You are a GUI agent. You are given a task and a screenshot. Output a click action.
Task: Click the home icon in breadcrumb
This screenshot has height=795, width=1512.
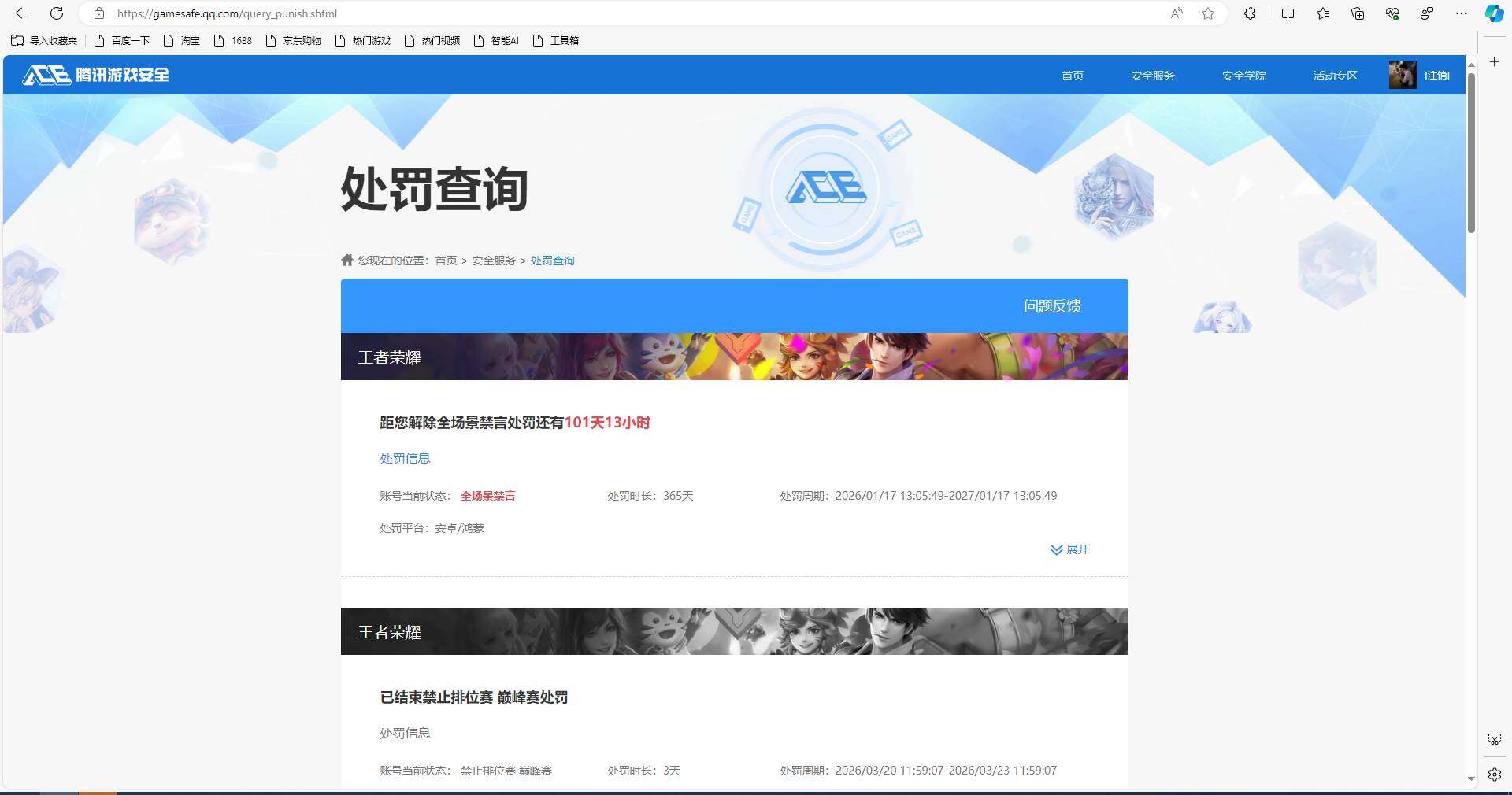[347, 260]
